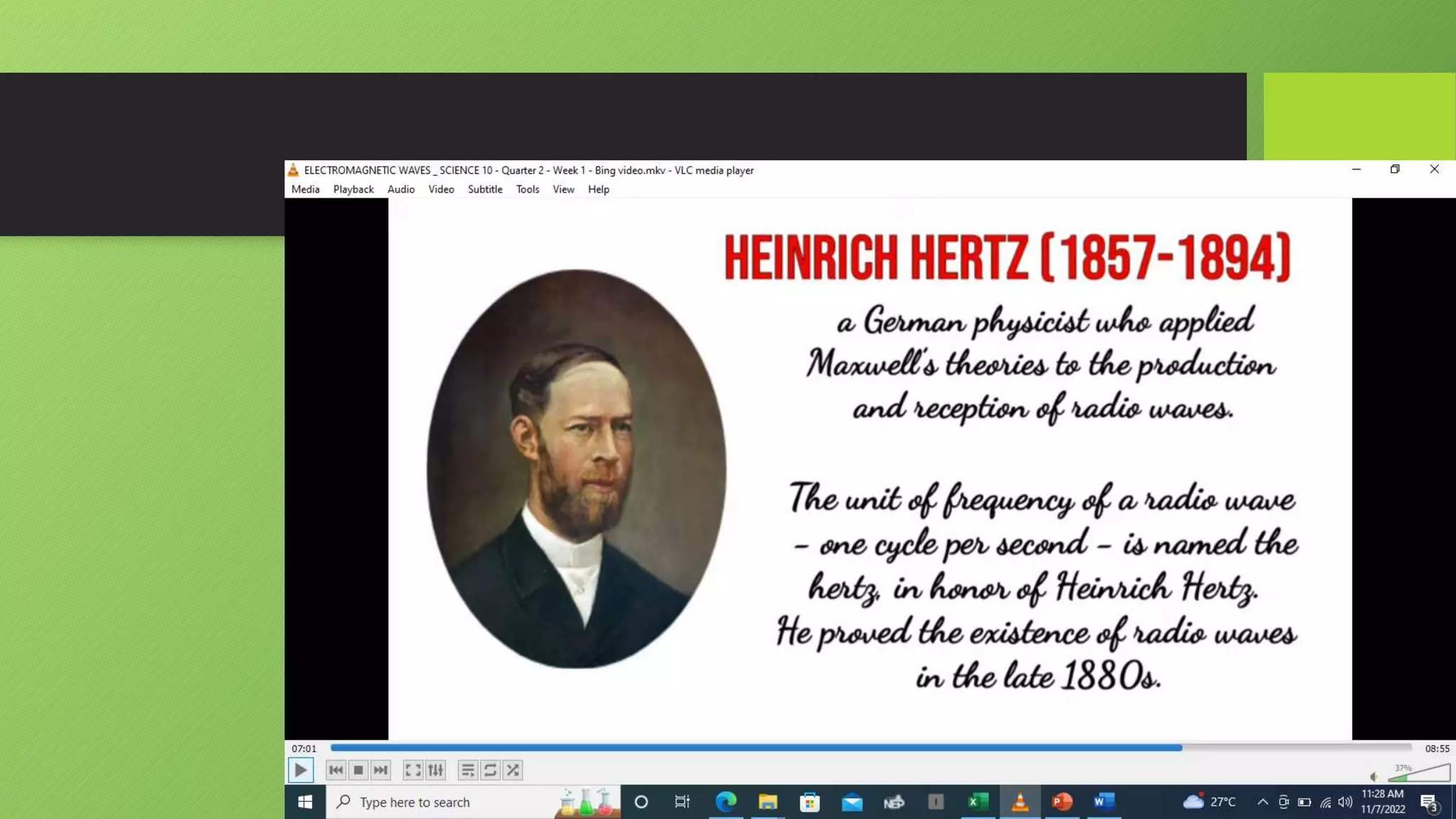Close the VLC media player window
The image size is (1456, 819).
pyautogui.click(x=1434, y=169)
